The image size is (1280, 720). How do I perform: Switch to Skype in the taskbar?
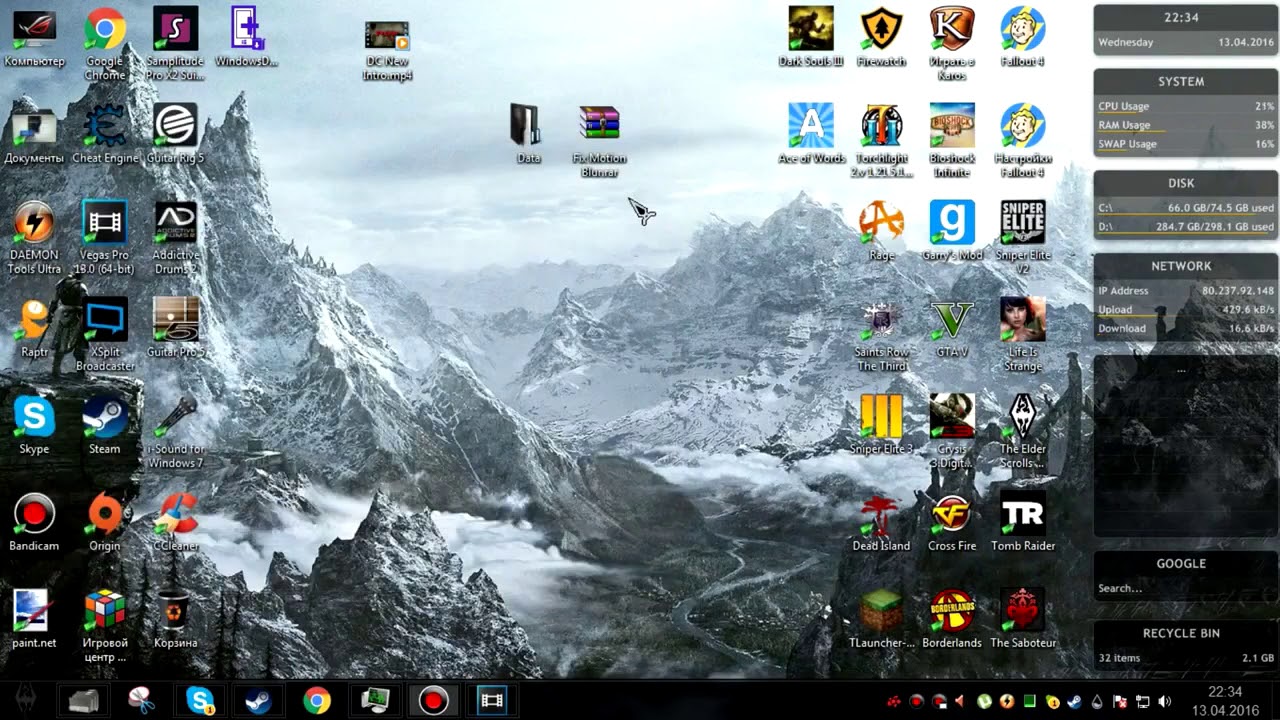tap(200, 701)
